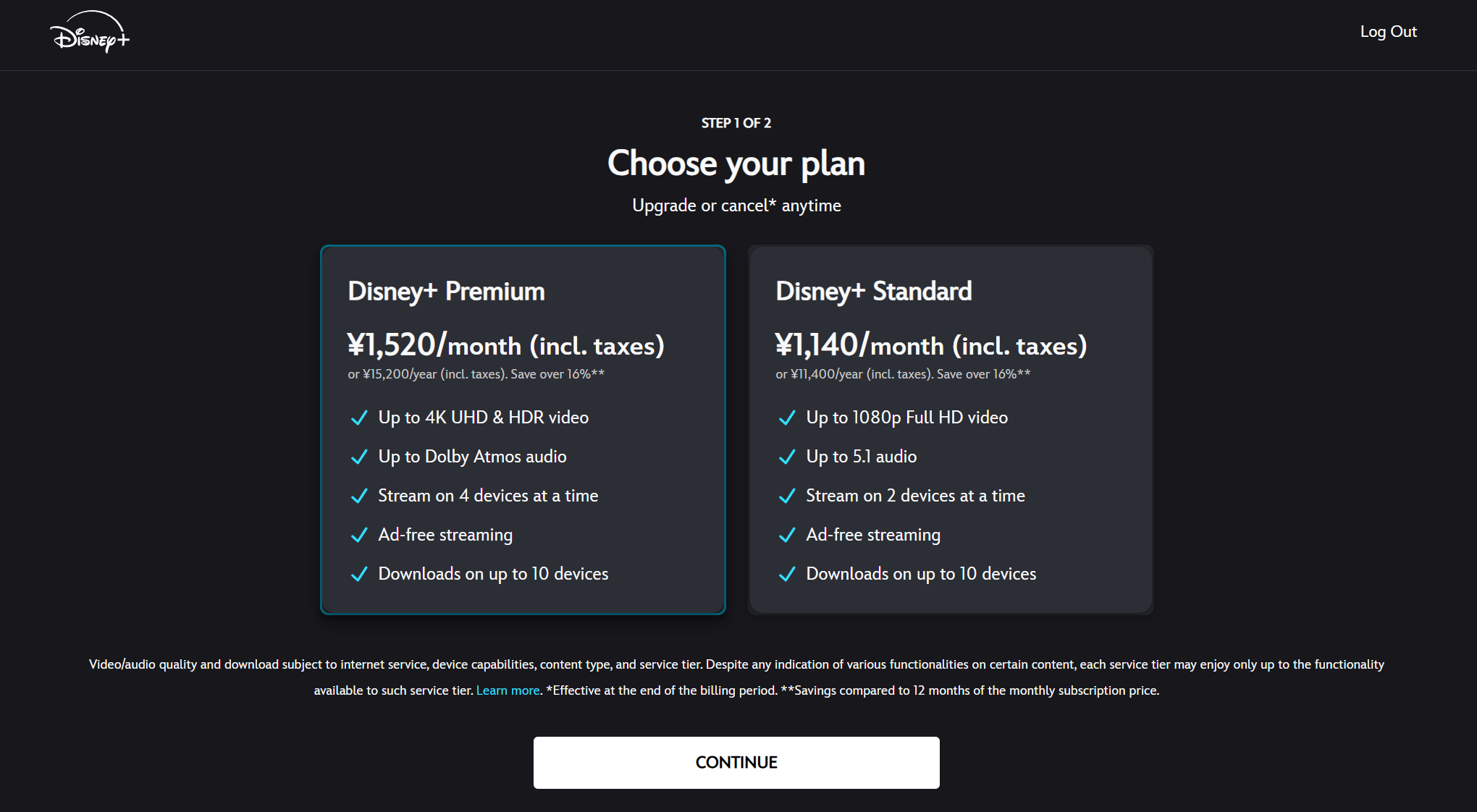This screenshot has height=812, width=1477.
Task: Click the Premium ¥15,200/year savings text
Action: coord(476,374)
